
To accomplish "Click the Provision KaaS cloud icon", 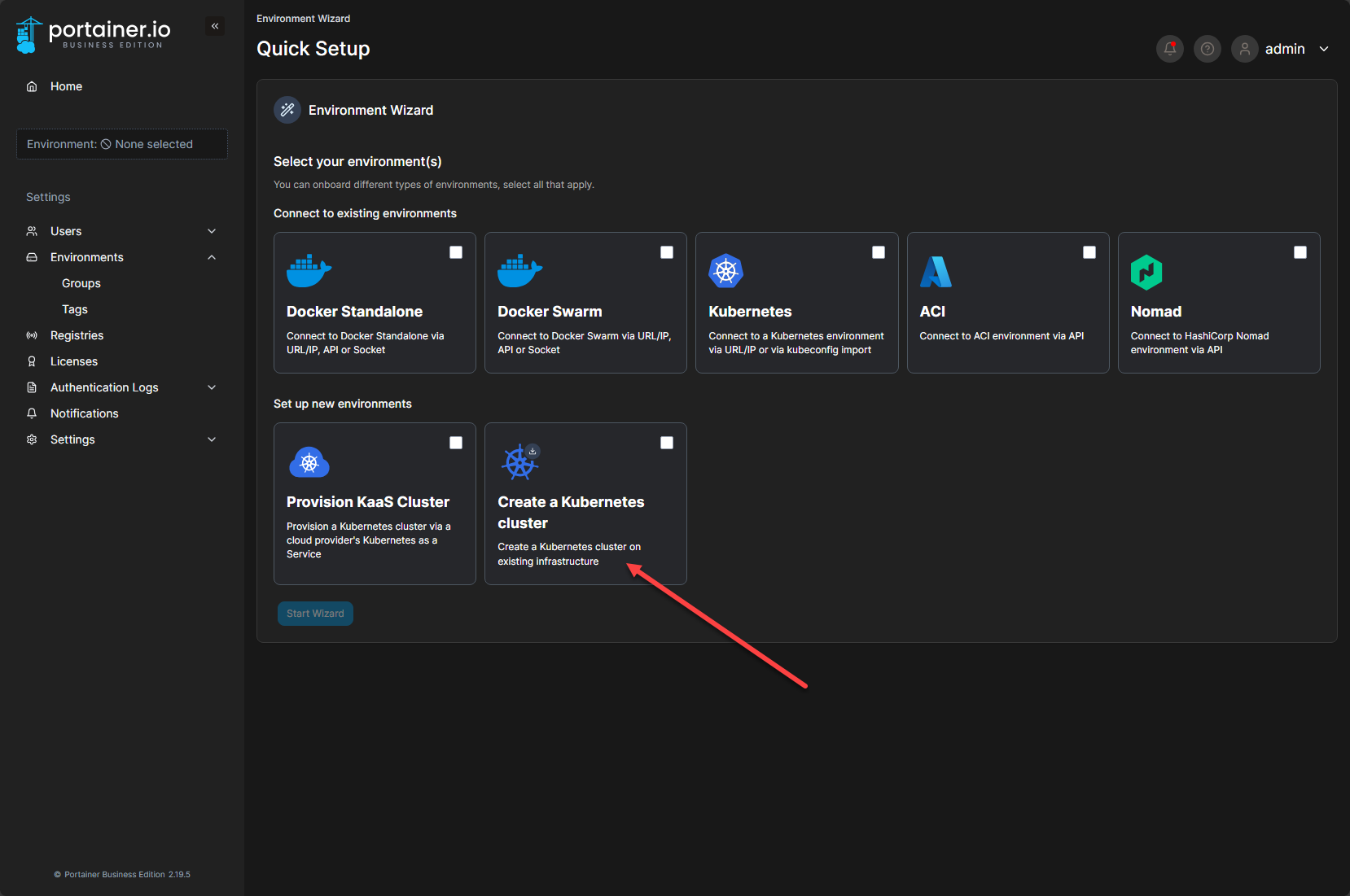I will pyautogui.click(x=309, y=462).
